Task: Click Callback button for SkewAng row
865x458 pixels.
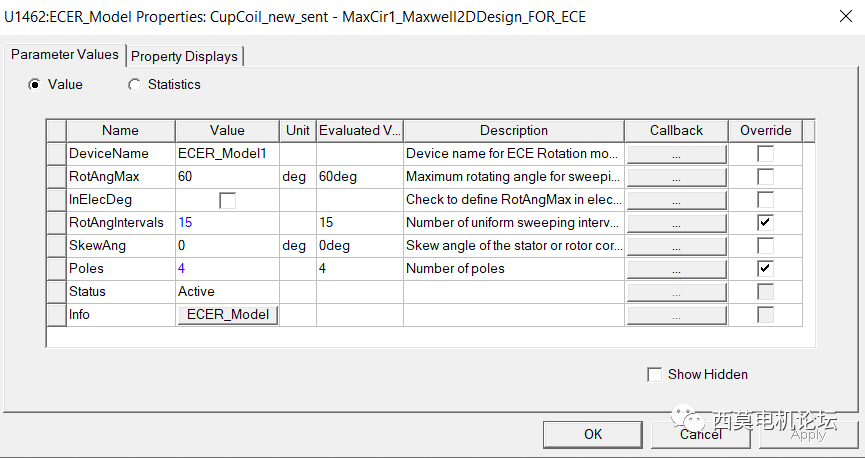Action: click(677, 246)
